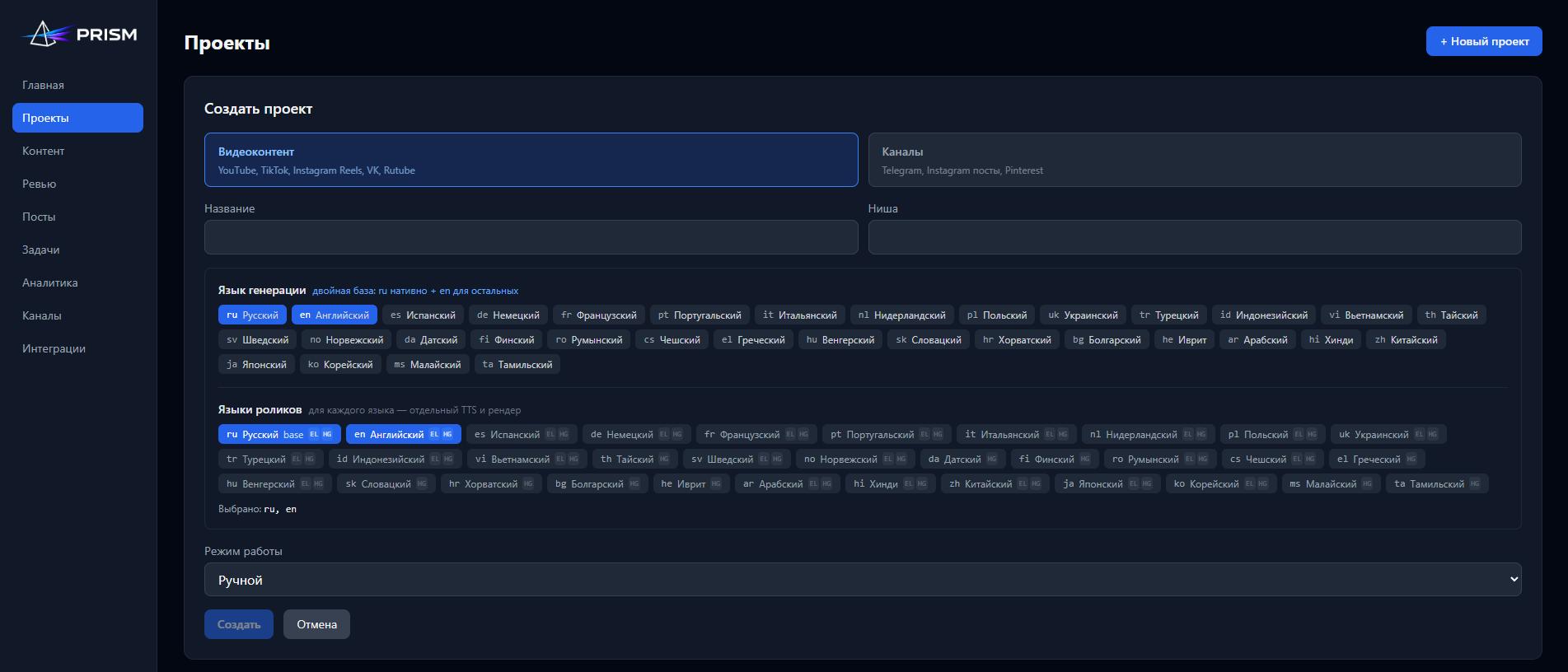Screen dimensions: 1568x672
Task: Select Вьетнамский under Язык генерации
Action: click(x=1366, y=315)
